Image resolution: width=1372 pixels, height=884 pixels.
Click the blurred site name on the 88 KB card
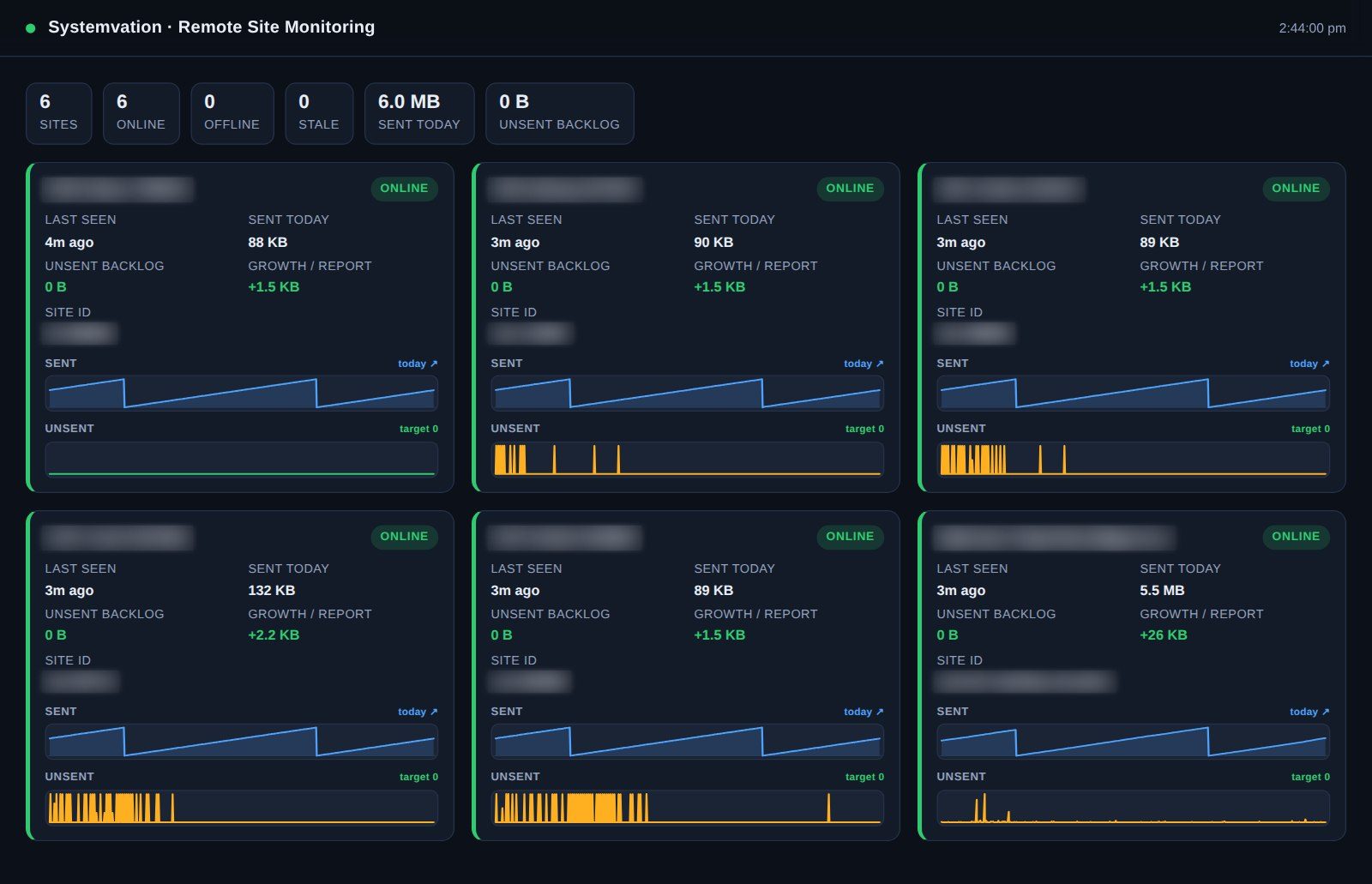click(117, 189)
